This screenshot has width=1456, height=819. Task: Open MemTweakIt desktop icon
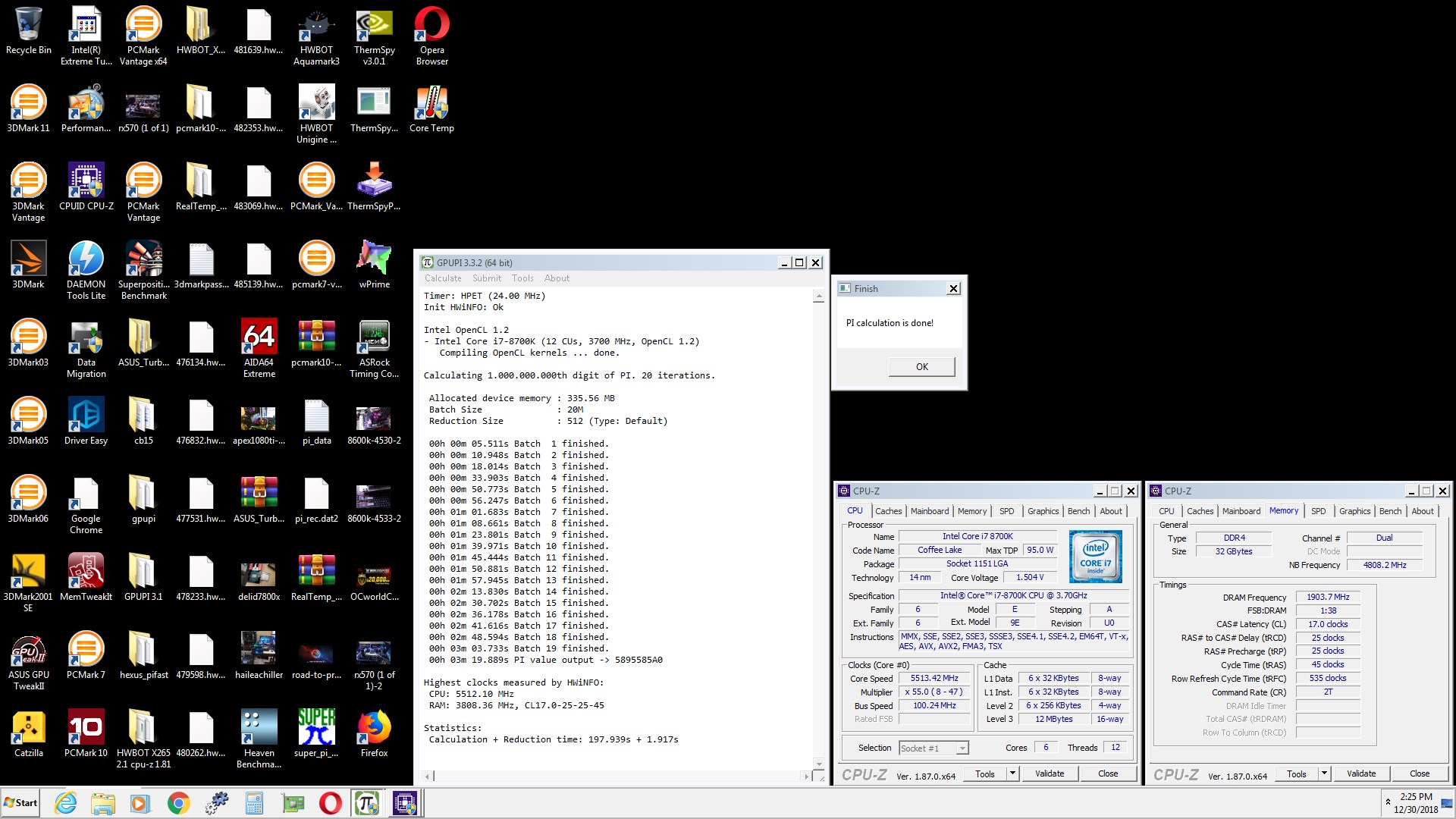tap(86, 577)
